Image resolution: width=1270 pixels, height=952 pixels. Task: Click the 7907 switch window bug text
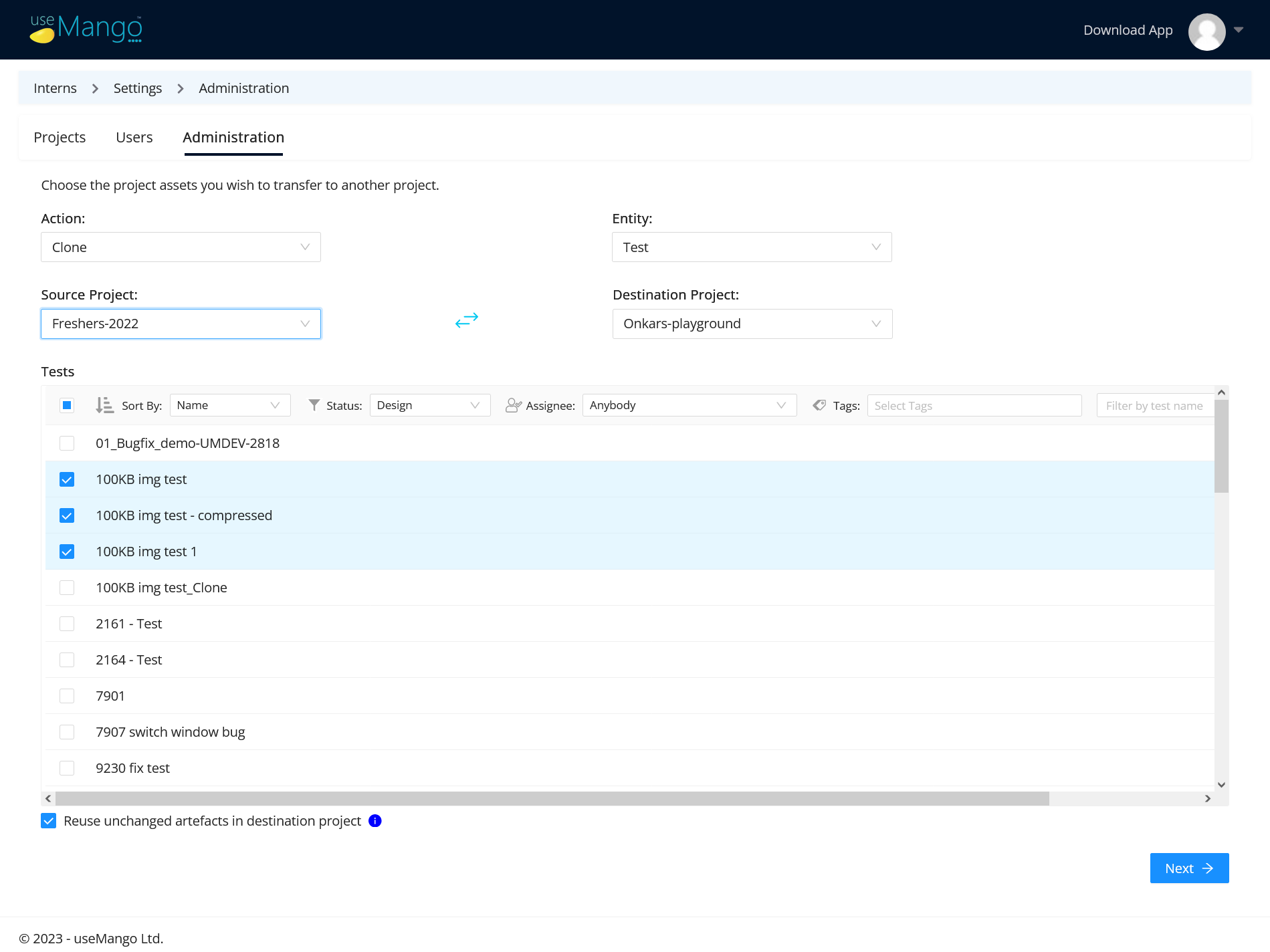171,732
